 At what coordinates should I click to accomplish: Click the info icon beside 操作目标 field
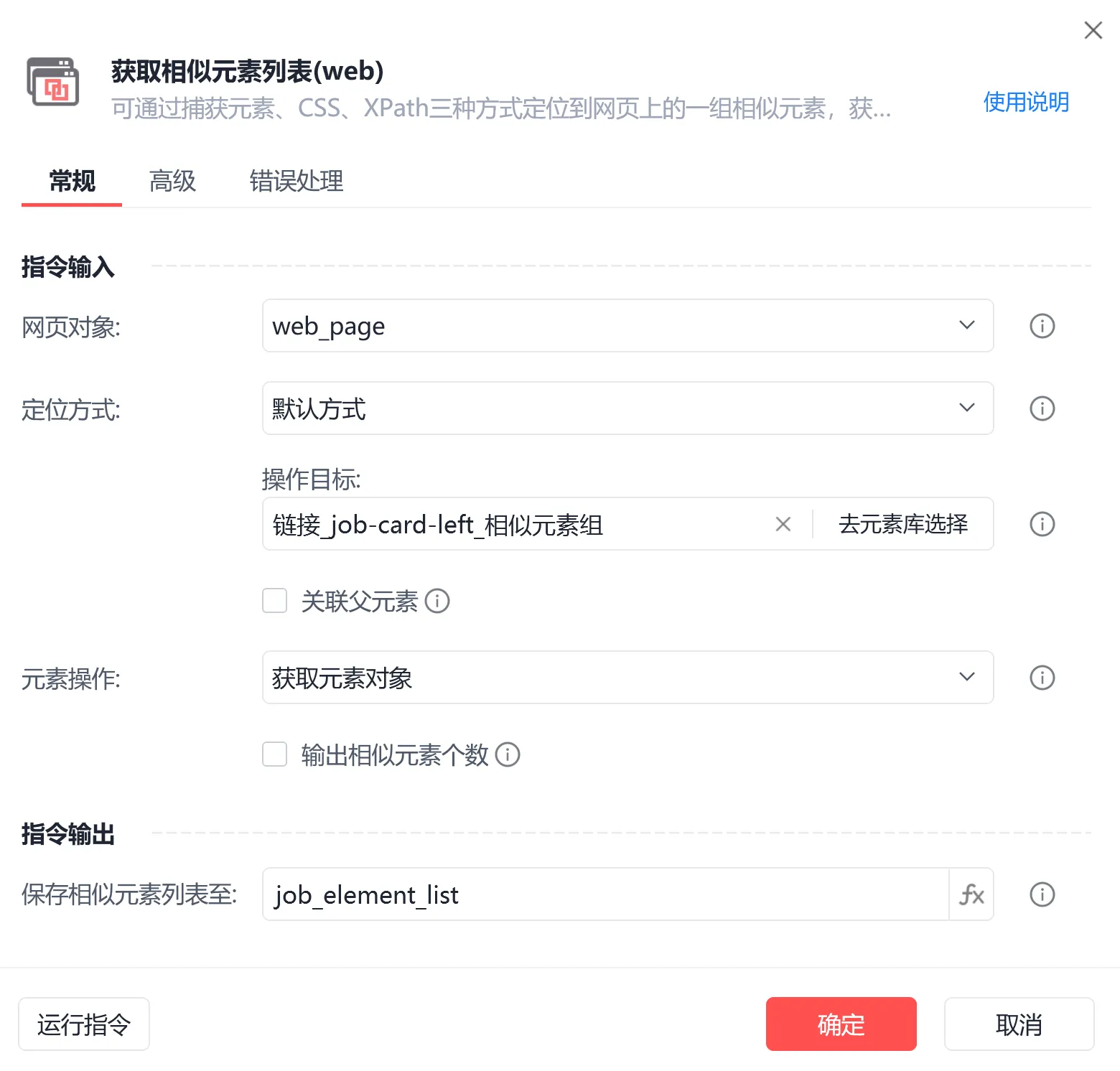(1042, 524)
